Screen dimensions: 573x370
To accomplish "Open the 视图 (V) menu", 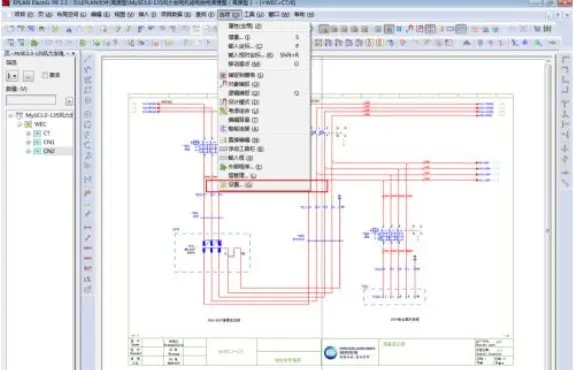I will coord(124,14).
